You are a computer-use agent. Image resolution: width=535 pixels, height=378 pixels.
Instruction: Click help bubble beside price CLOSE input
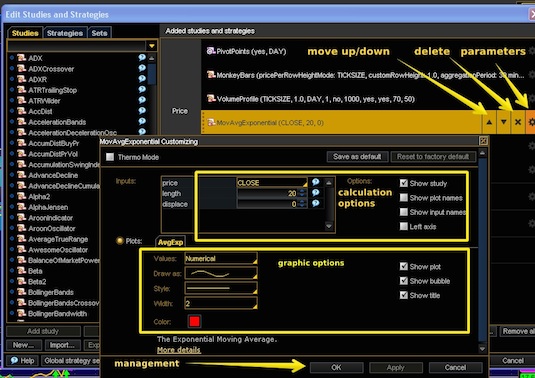316,182
